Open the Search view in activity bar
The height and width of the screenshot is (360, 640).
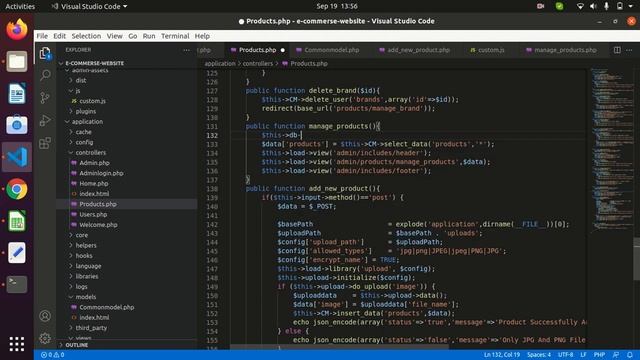point(45,75)
